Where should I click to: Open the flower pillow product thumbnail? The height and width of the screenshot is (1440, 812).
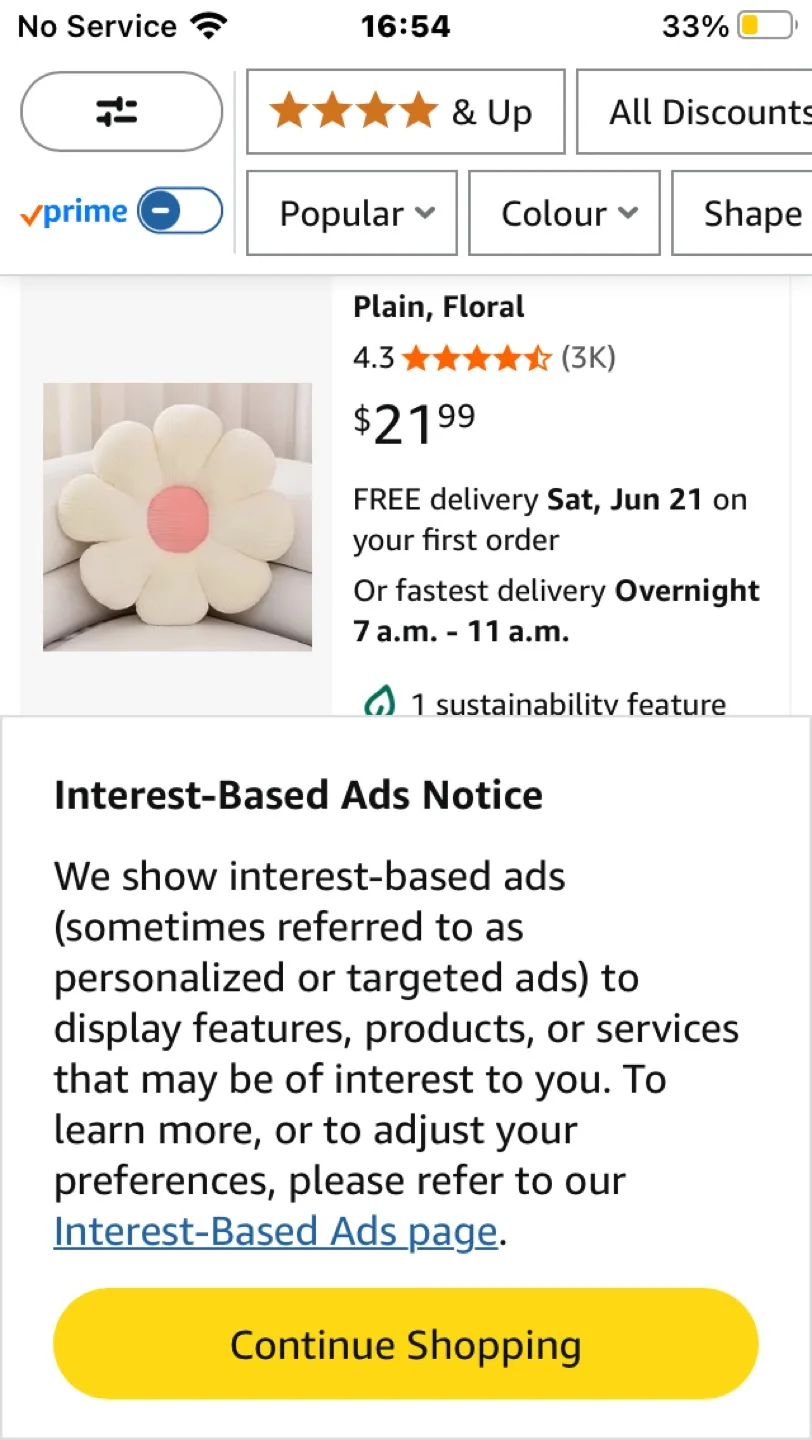[177, 516]
